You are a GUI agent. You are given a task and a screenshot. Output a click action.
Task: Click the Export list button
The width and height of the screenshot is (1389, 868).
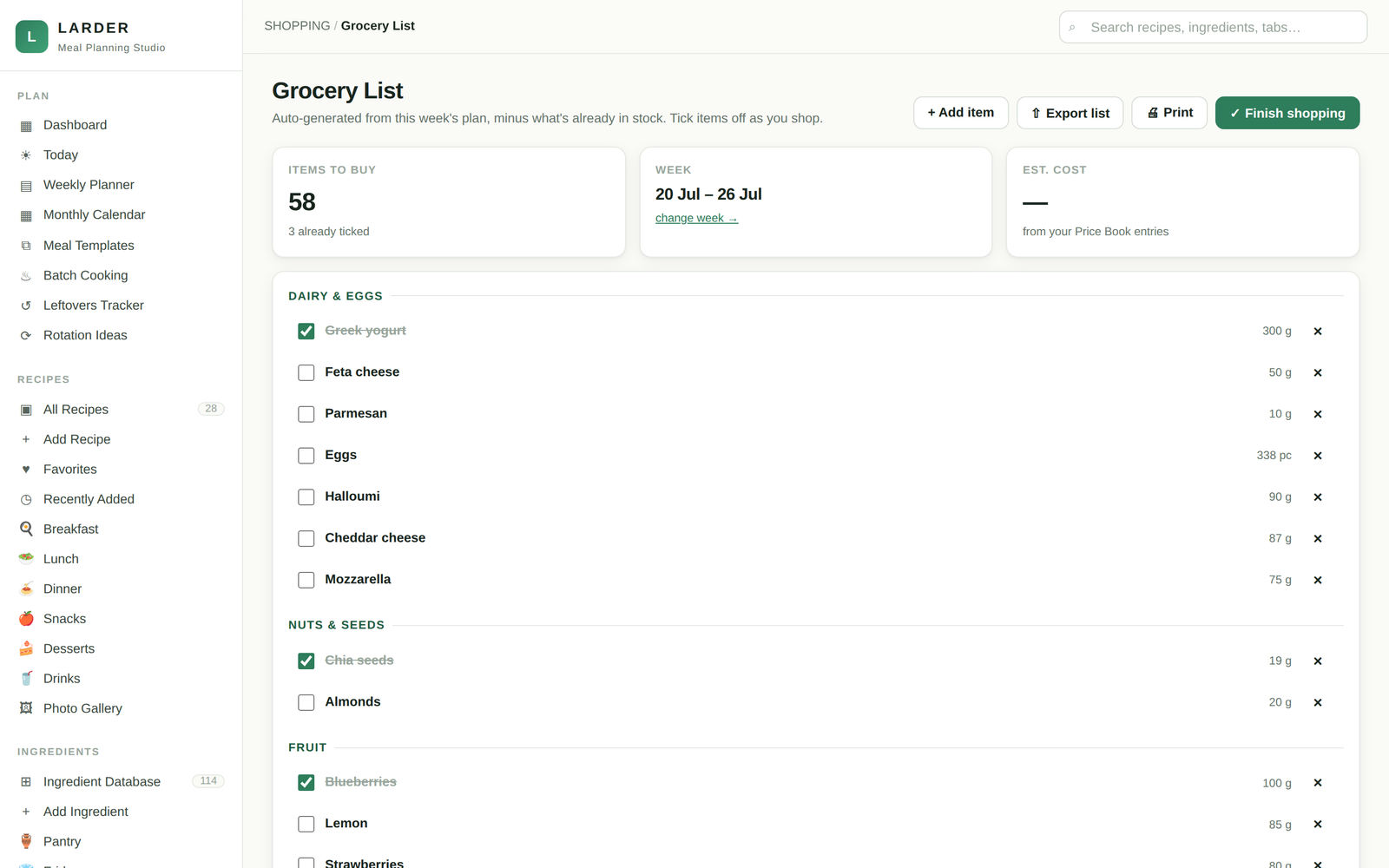tap(1070, 113)
